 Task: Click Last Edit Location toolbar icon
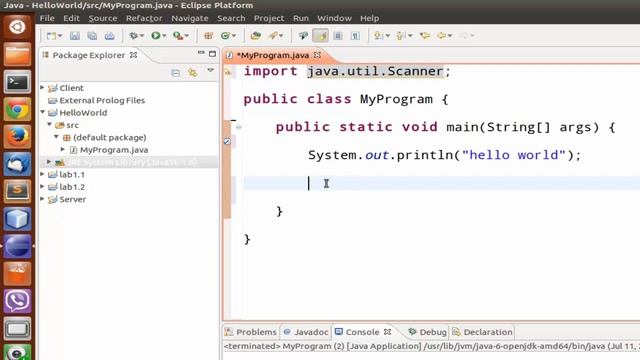(x=424, y=36)
